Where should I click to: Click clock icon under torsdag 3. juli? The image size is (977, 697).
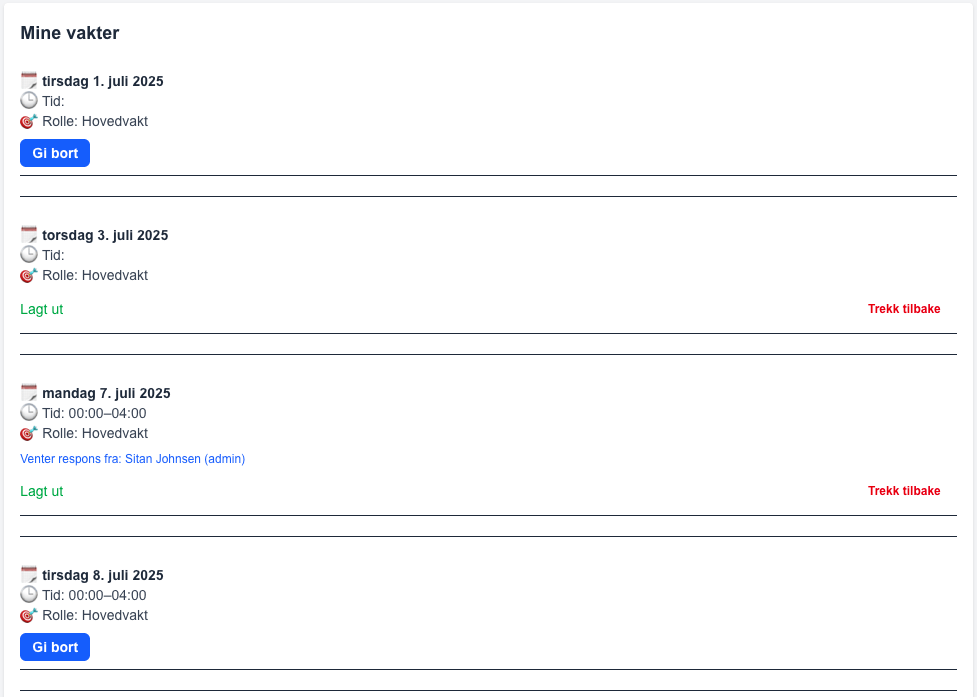coord(29,255)
